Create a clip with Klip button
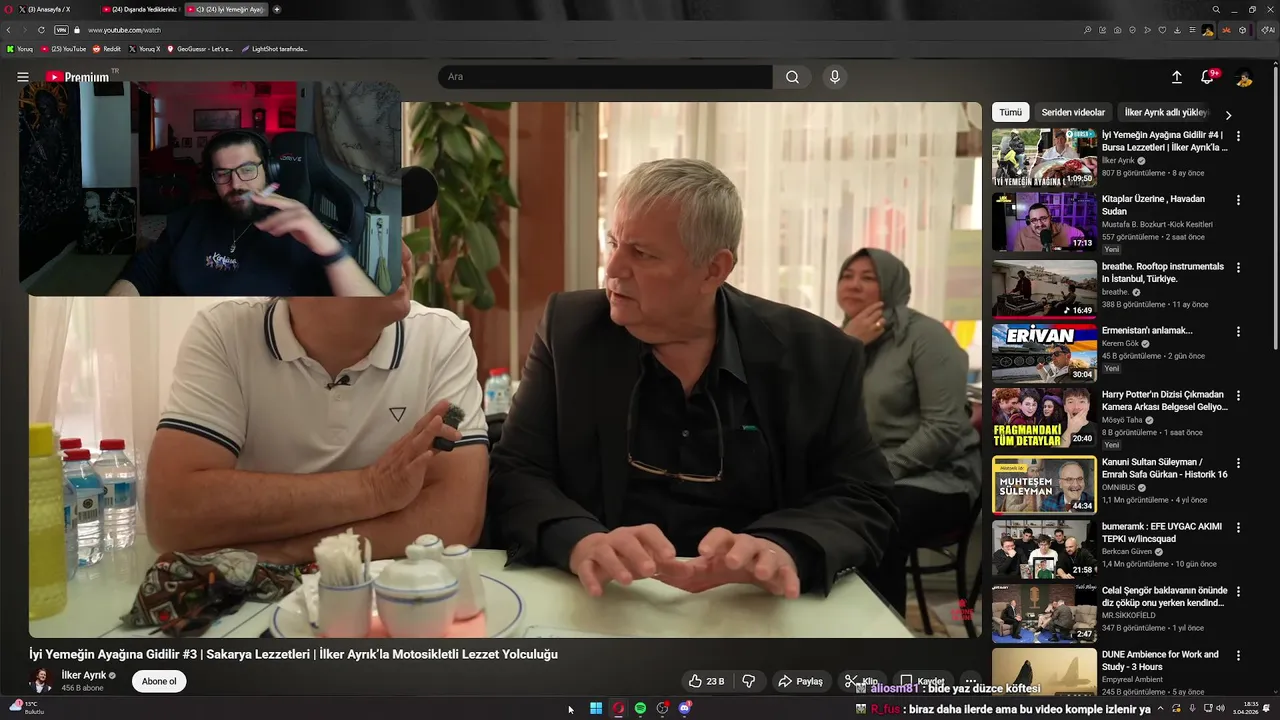1280x720 pixels. coord(862,681)
